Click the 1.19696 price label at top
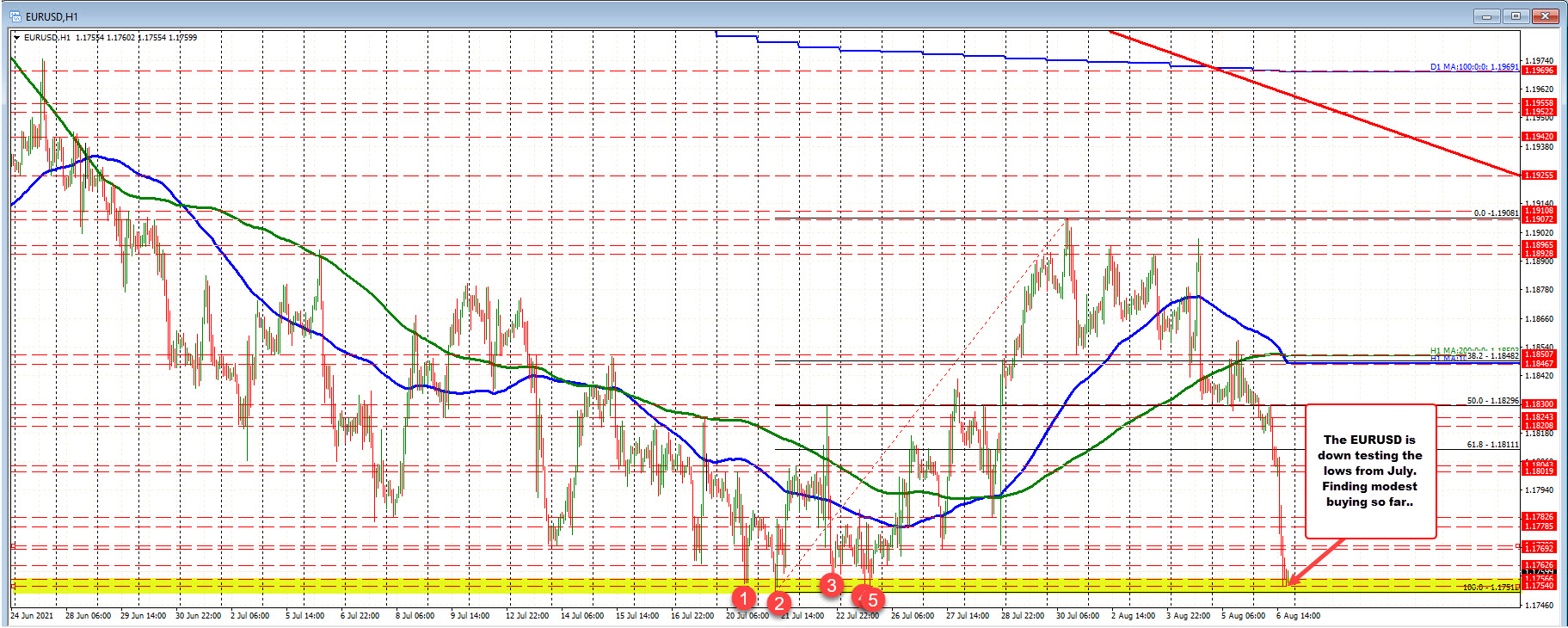This screenshot has width=1568, height=628. click(x=1538, y=71)
